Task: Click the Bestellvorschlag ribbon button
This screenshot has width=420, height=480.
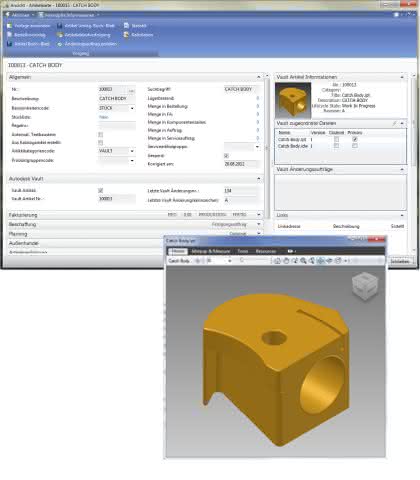Action: 26,35
